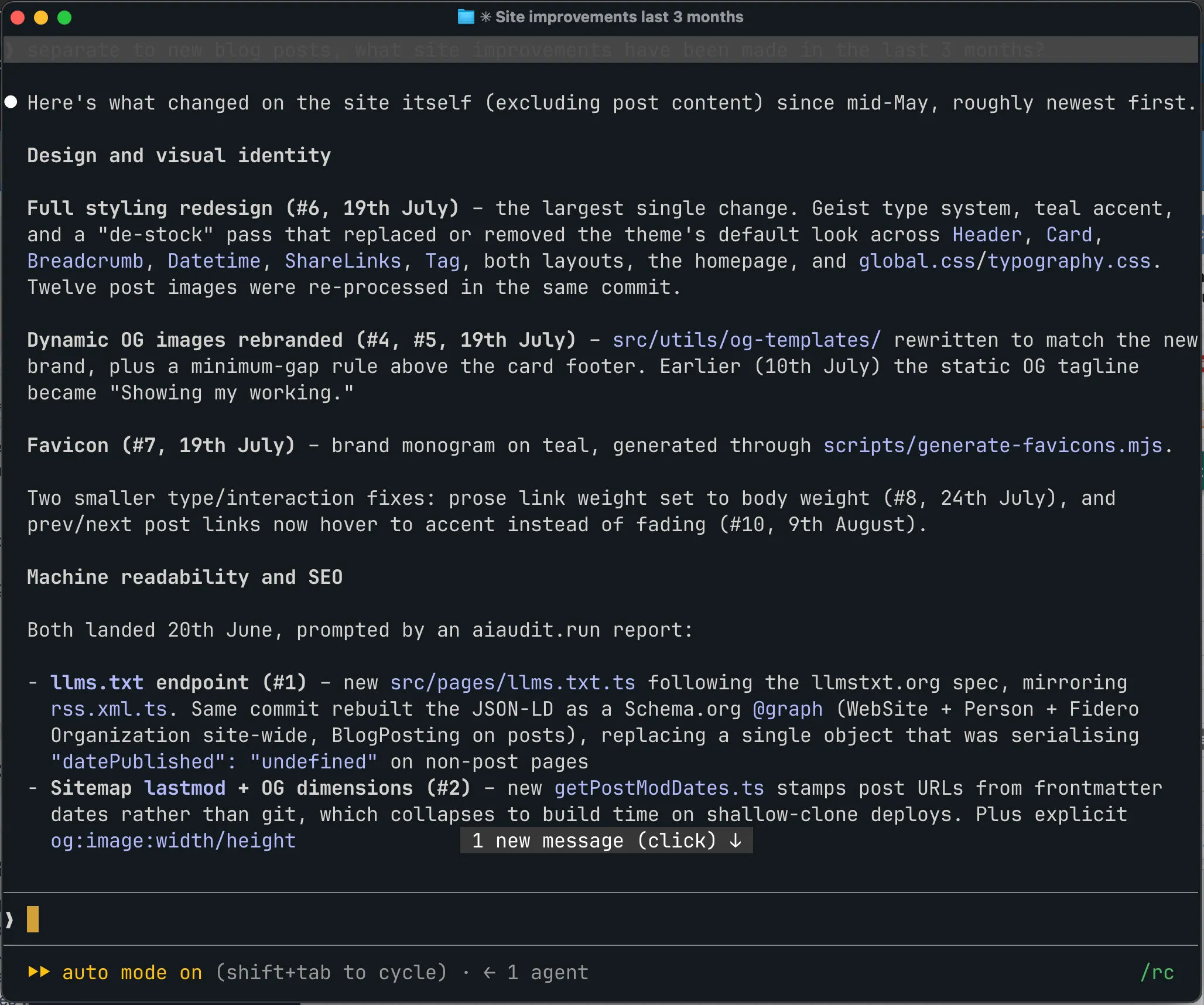Screen dimensions: 1204x1005
Task: Open getPostModDates.ts file link
Action: (x=659, y=788)
